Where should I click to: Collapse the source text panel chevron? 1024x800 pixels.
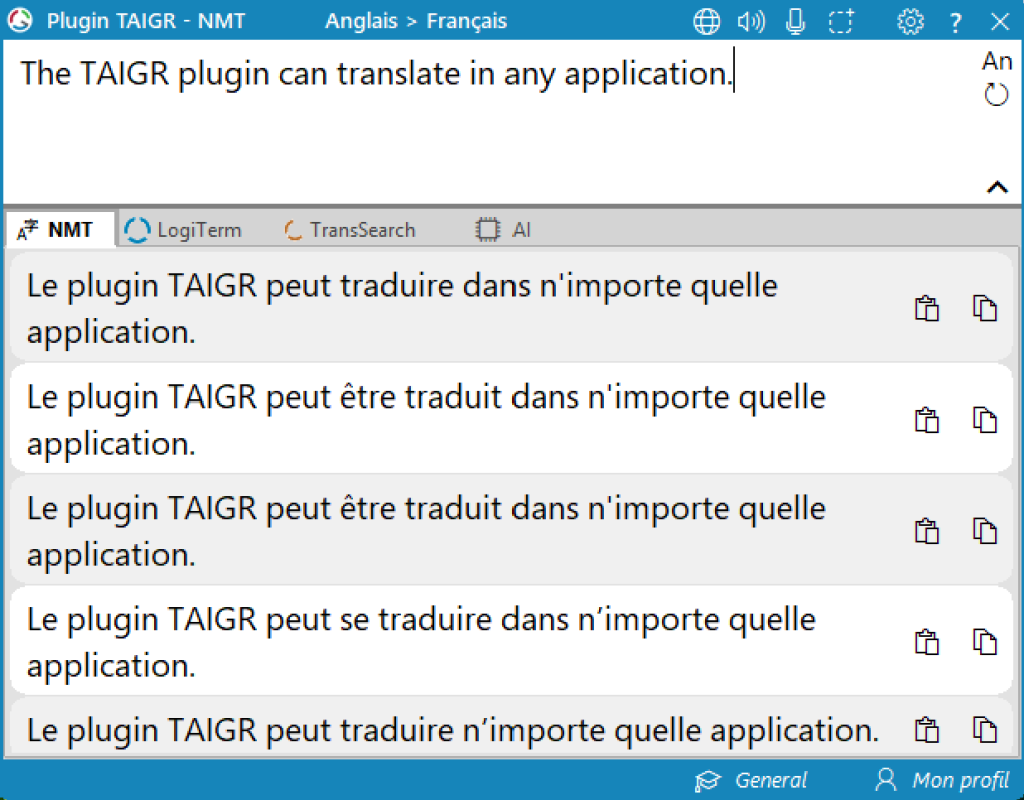coord(997,186)
